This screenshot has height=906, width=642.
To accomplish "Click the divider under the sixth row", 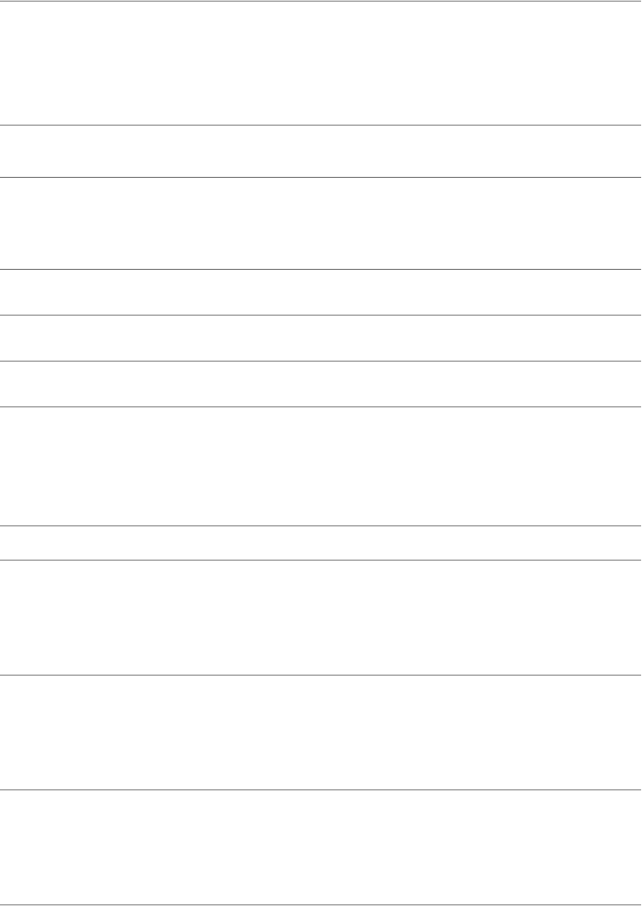I will 320,406.
